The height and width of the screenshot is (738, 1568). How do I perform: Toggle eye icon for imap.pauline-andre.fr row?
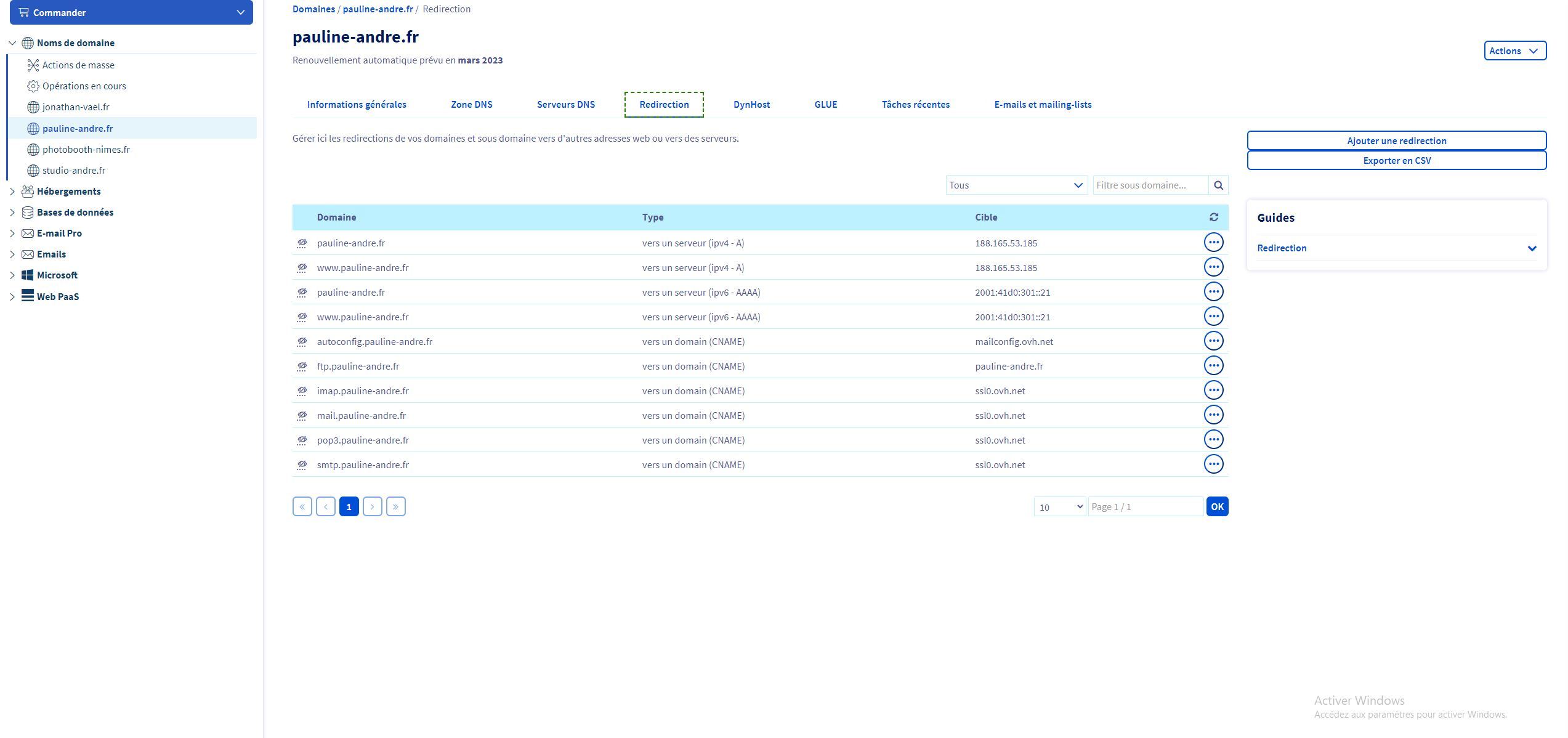click(302, 391)
